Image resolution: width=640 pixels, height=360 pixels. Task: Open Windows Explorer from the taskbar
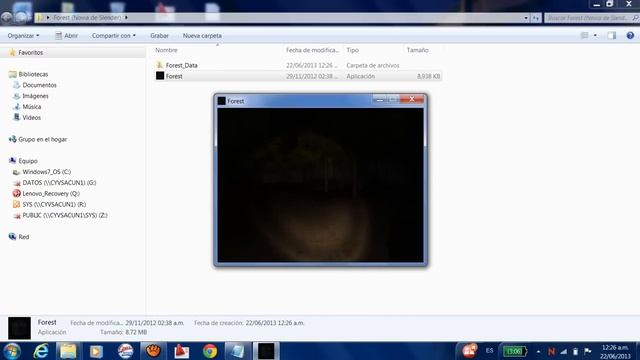[68, 351]
